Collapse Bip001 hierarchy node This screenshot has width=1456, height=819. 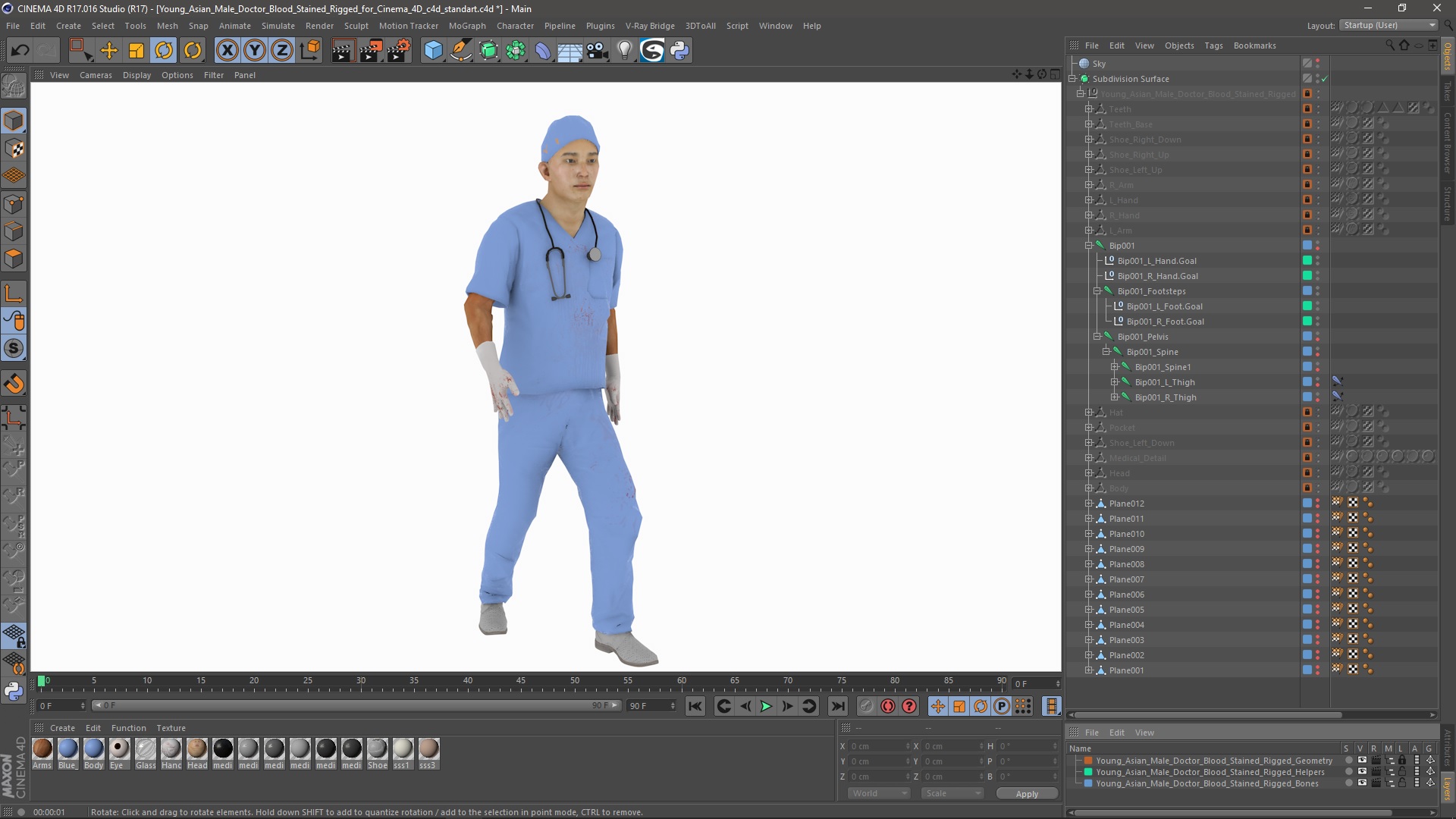coord(1089,246)
